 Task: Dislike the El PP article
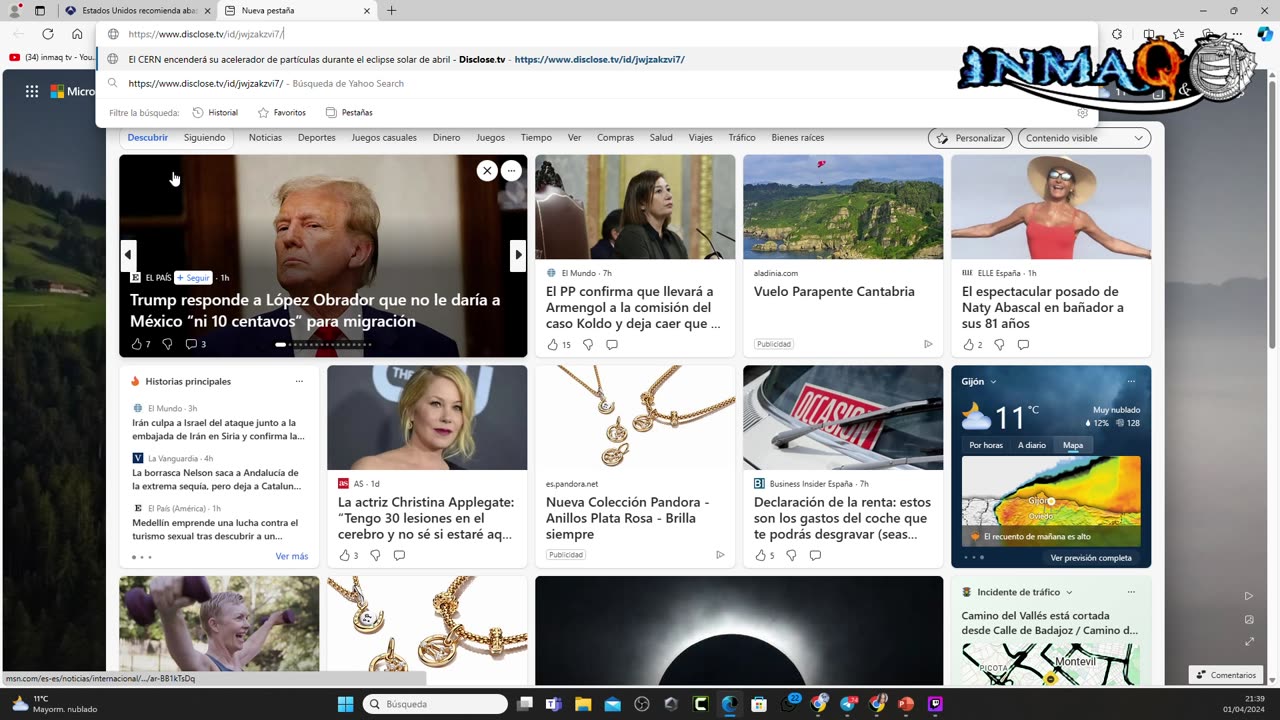point(588,344)
